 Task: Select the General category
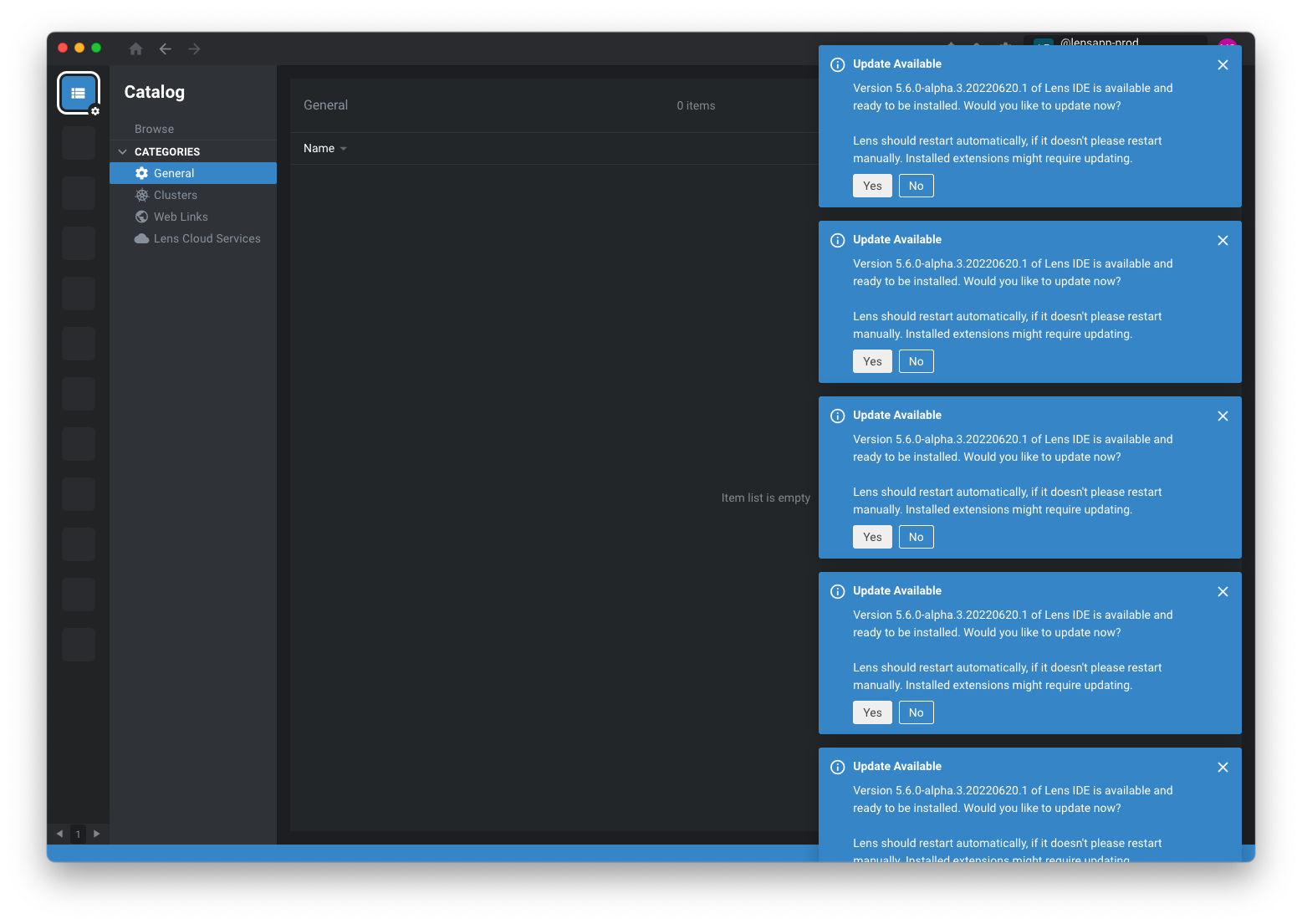pyautogui.click(x=174, y=173)
